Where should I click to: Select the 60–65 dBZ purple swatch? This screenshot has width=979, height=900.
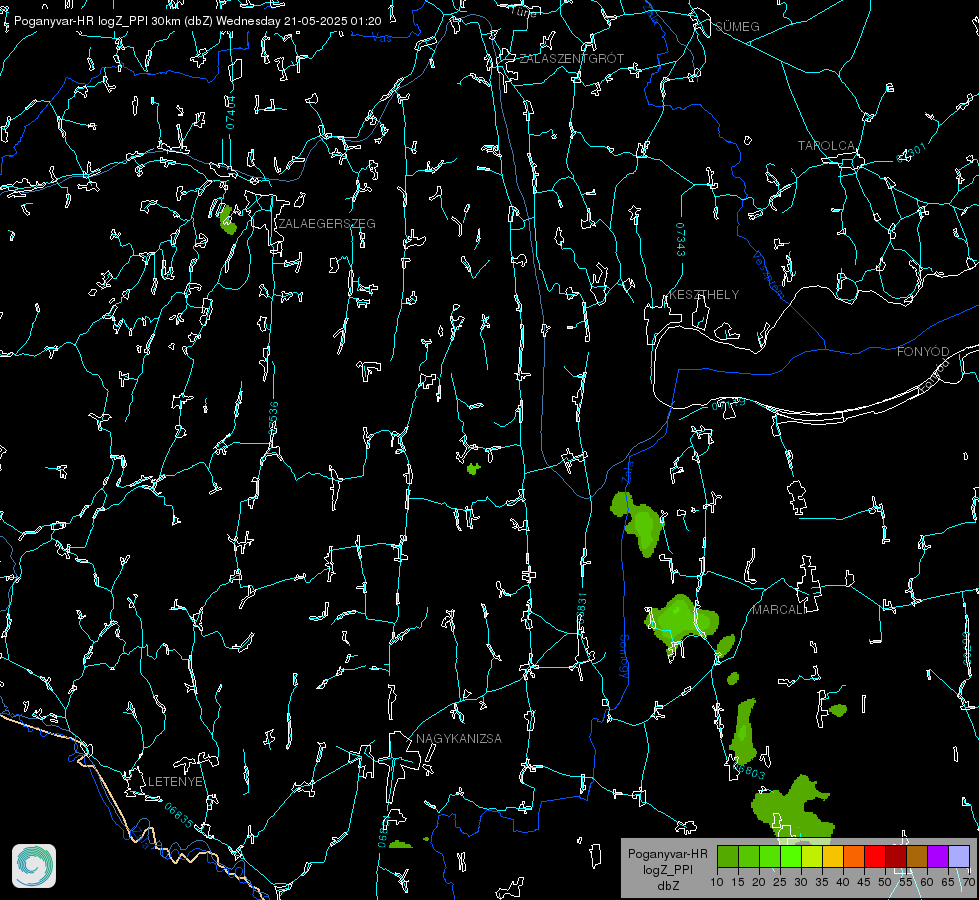pos(938,856)
